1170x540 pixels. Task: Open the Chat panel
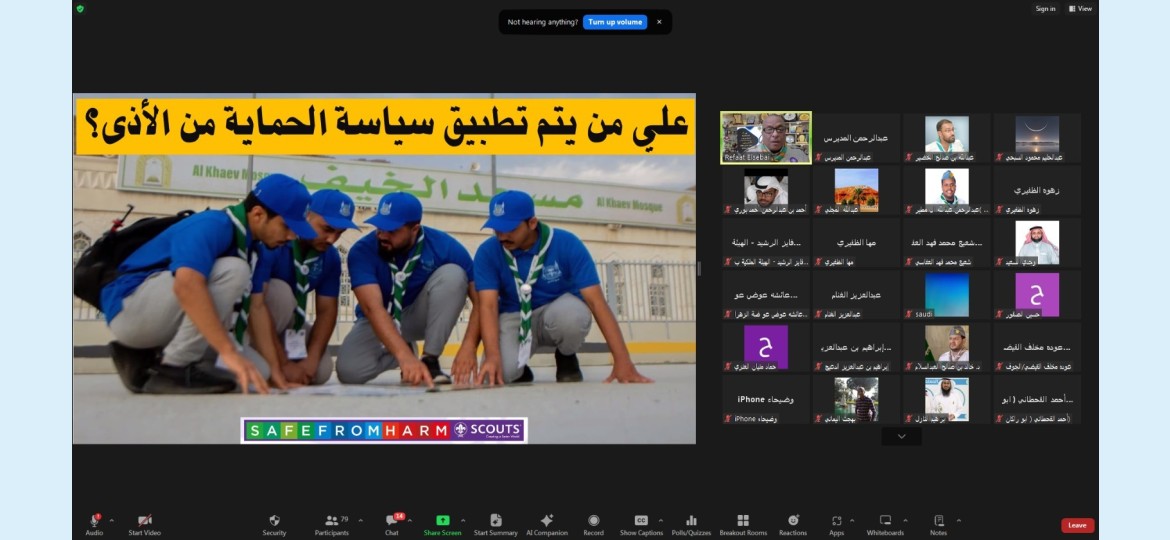[392, 524]
